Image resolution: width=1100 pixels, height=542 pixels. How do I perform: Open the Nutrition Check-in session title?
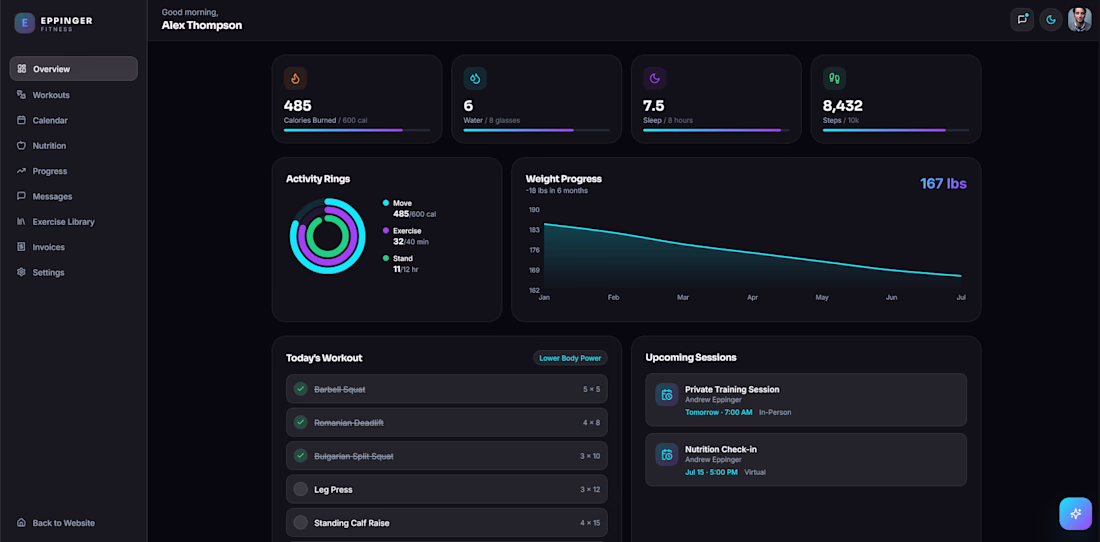point(720,449)
